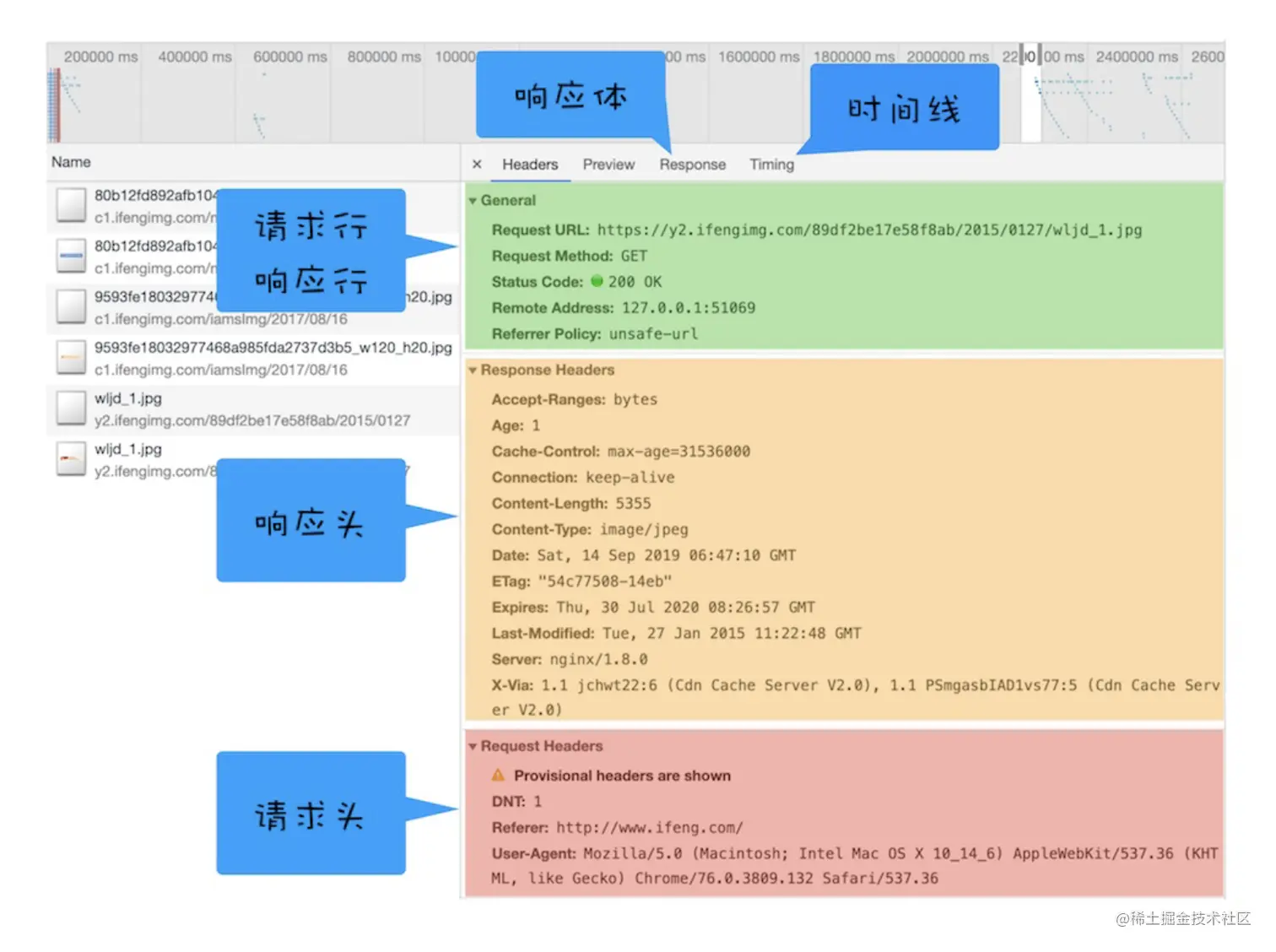1276x952 pixels.
Task: Collapse the Request Headers section
Action: click(473, 746)
